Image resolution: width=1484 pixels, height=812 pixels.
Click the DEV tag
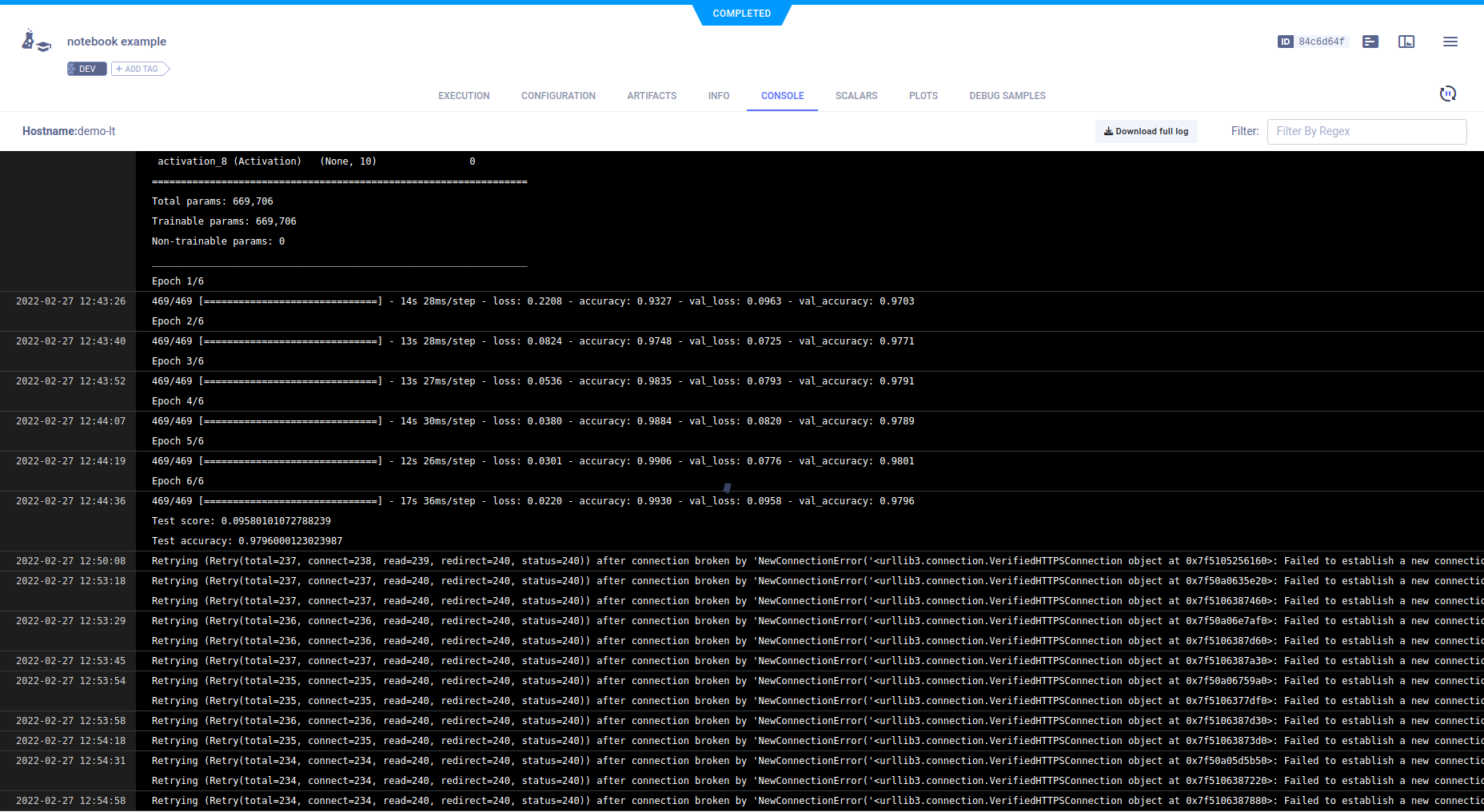point(86,69)
